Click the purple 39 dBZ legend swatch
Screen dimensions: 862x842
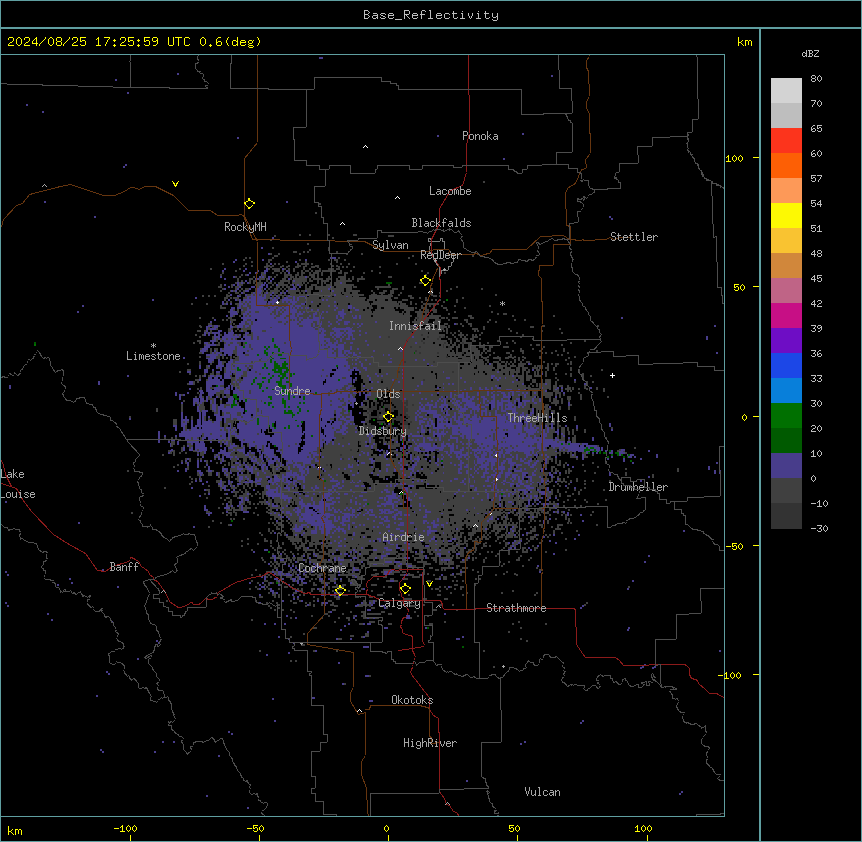coord(786,341)
